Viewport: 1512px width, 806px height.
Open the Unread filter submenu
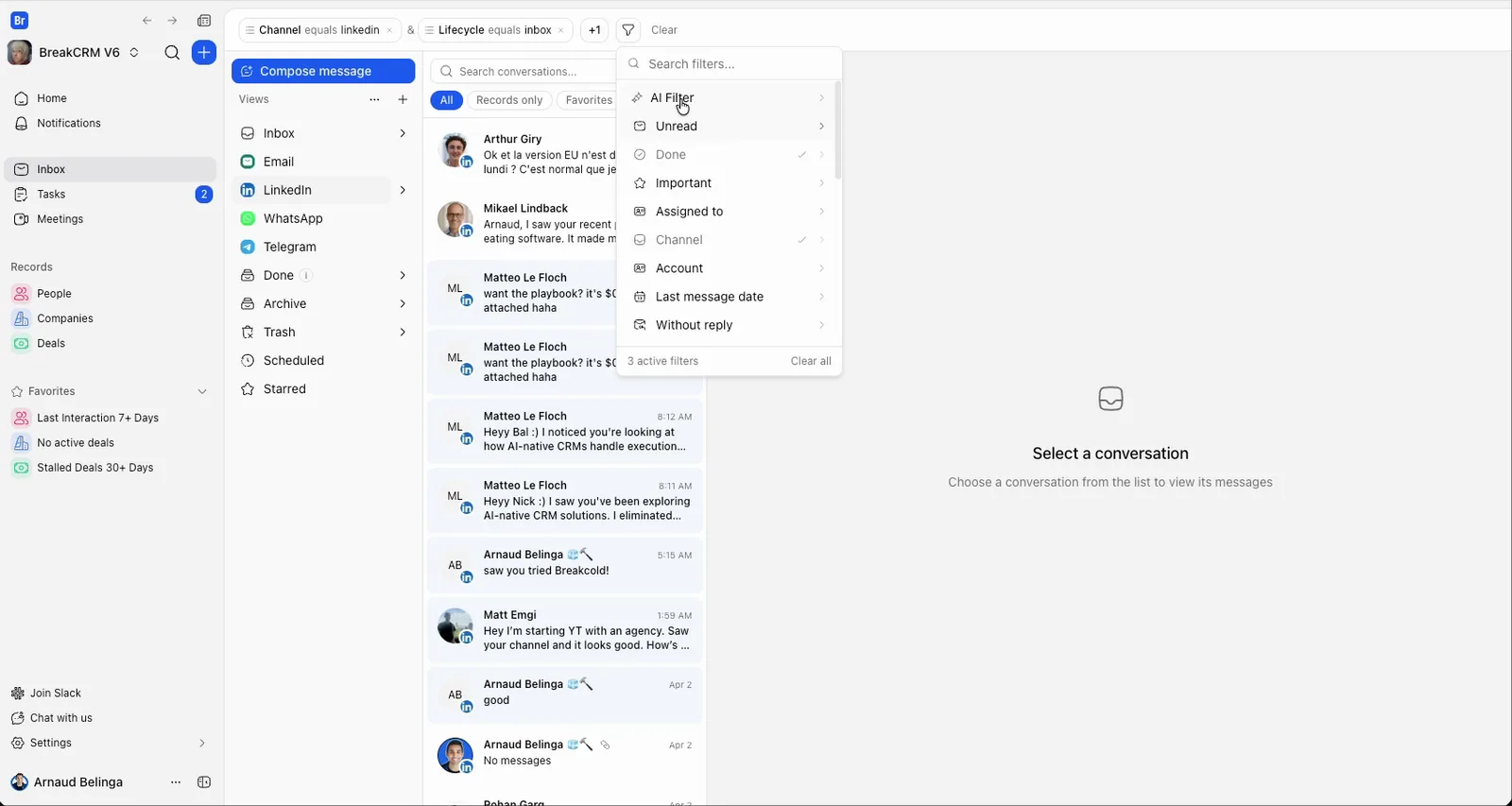pyautogui.click(x=728, y=127)
